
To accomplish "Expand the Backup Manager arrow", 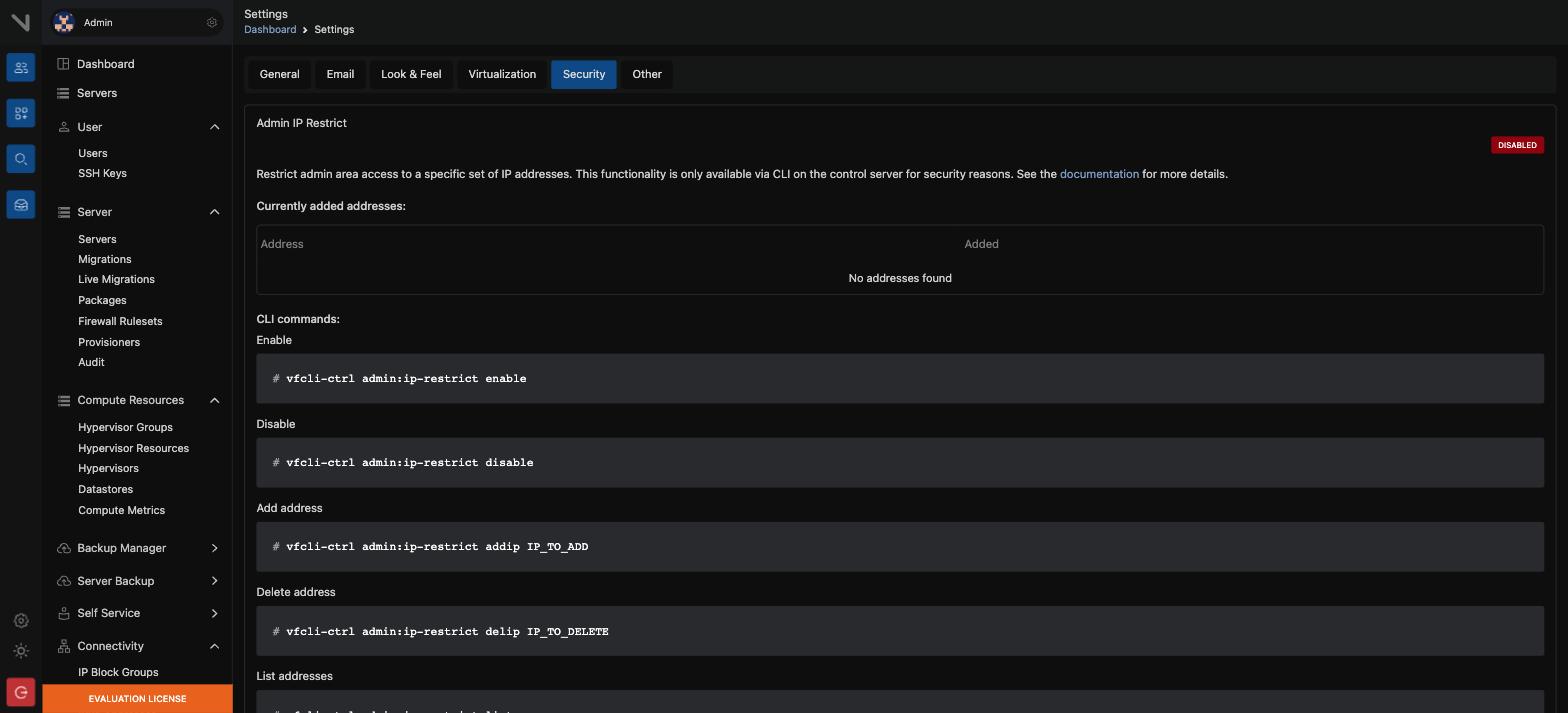I will (x=214, y=548).
